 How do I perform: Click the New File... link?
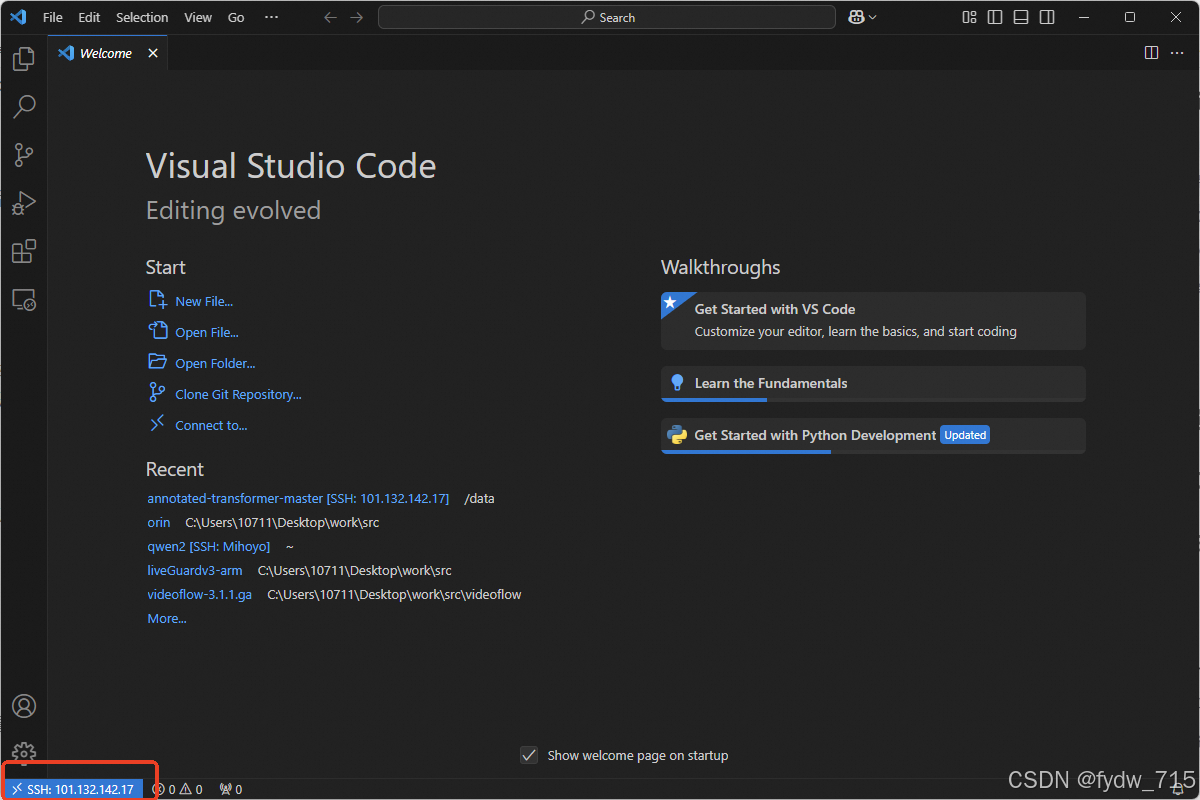click(204, 301)
